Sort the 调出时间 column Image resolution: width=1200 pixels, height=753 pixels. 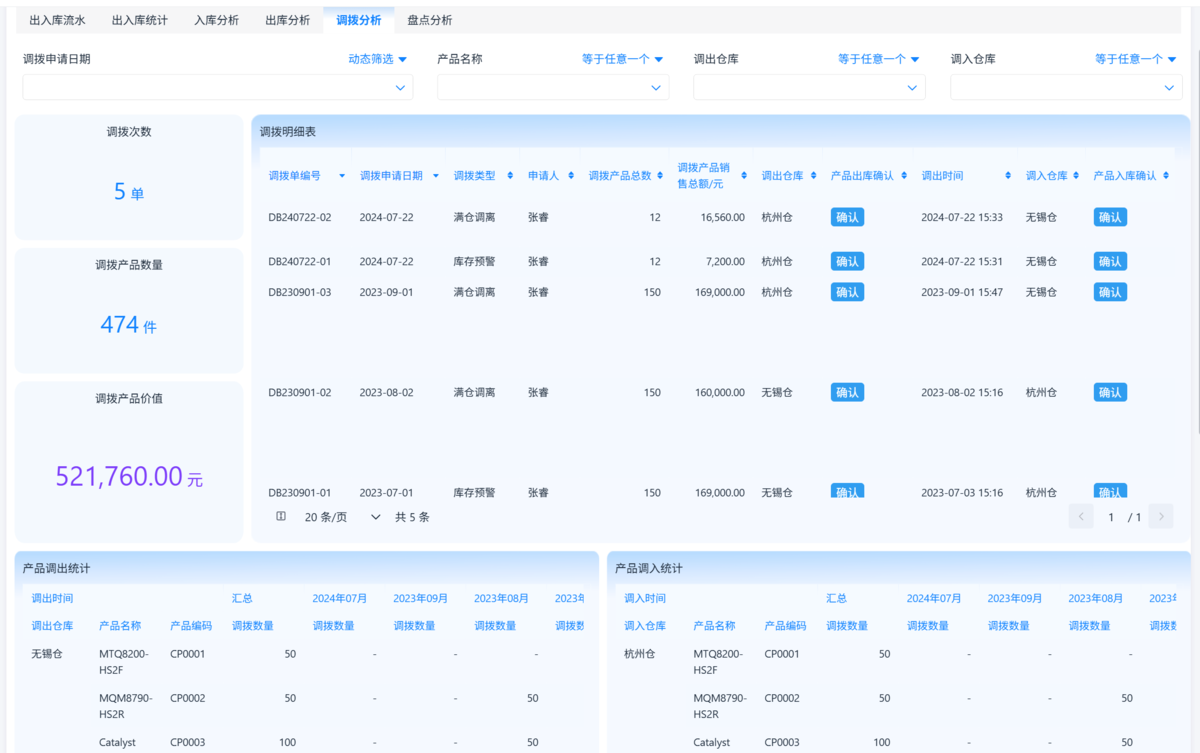(x=1008, y=176)
